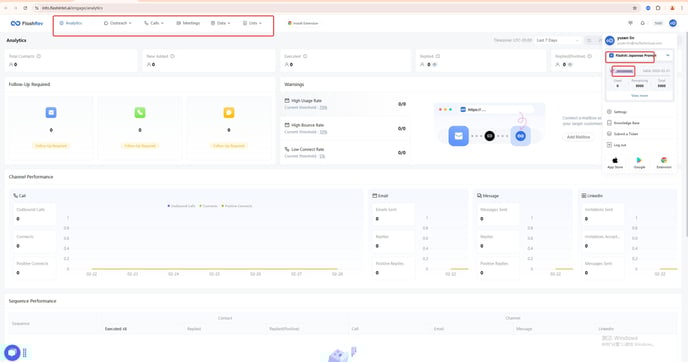Open the notifications bell
The width and height of the screenshot is (688, 362).
[642, 23]
